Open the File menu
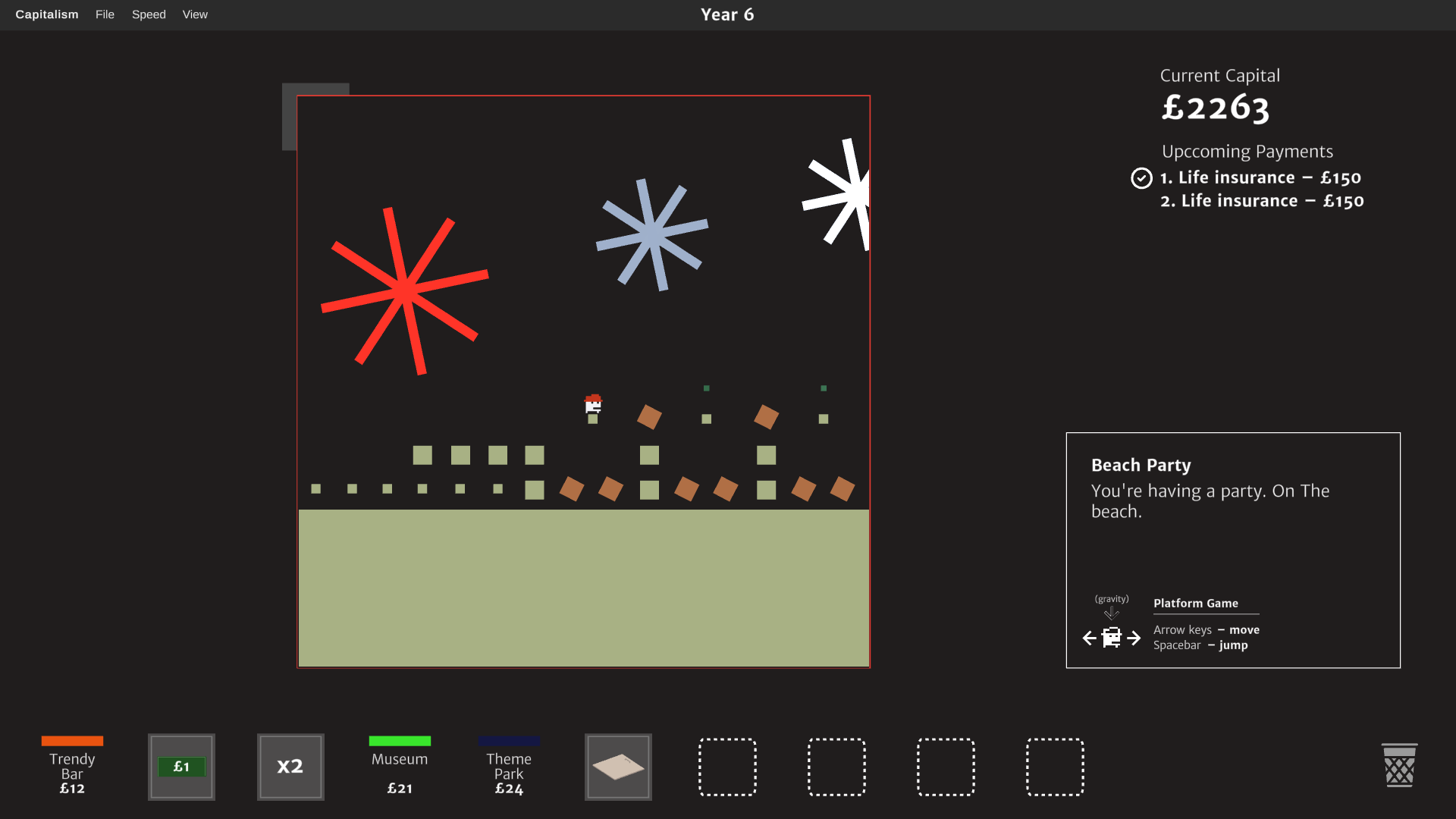The height and width of the screenshot is (819, 1456). pos(105,14)
